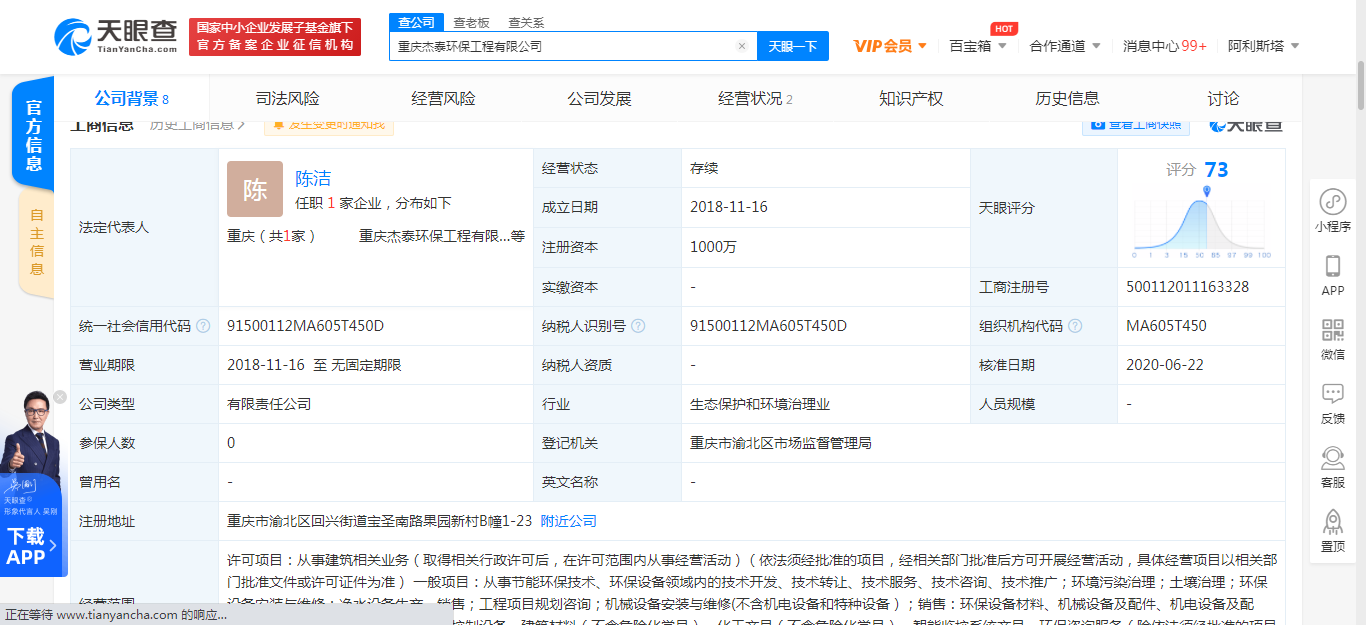Switch to the 司法风险 tab
This screenshot has width=1366, height=625.
[x=287, y=98]
